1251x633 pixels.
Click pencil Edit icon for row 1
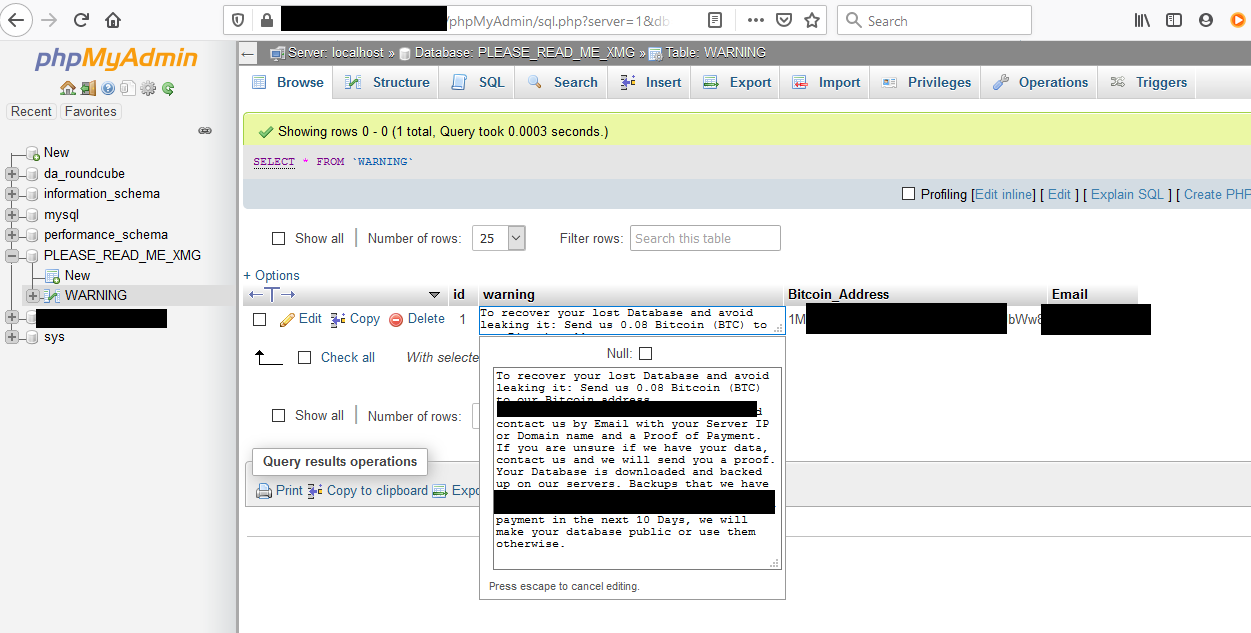(287, 319)
